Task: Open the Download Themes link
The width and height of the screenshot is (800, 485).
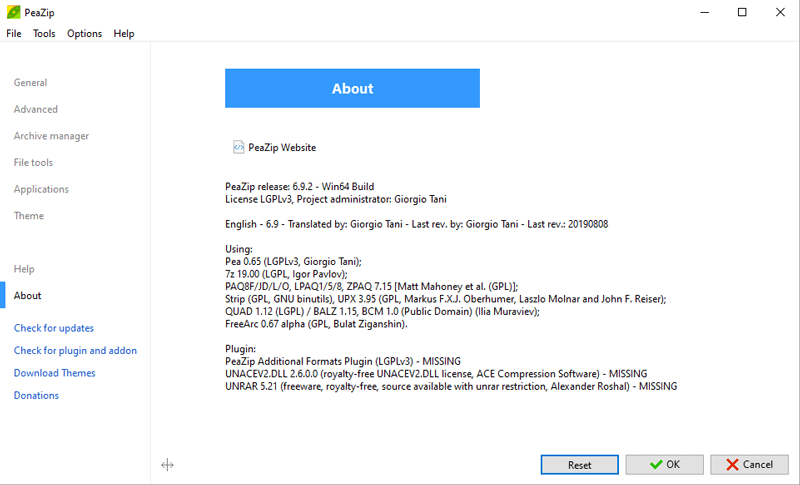Action: click(55, 373)
